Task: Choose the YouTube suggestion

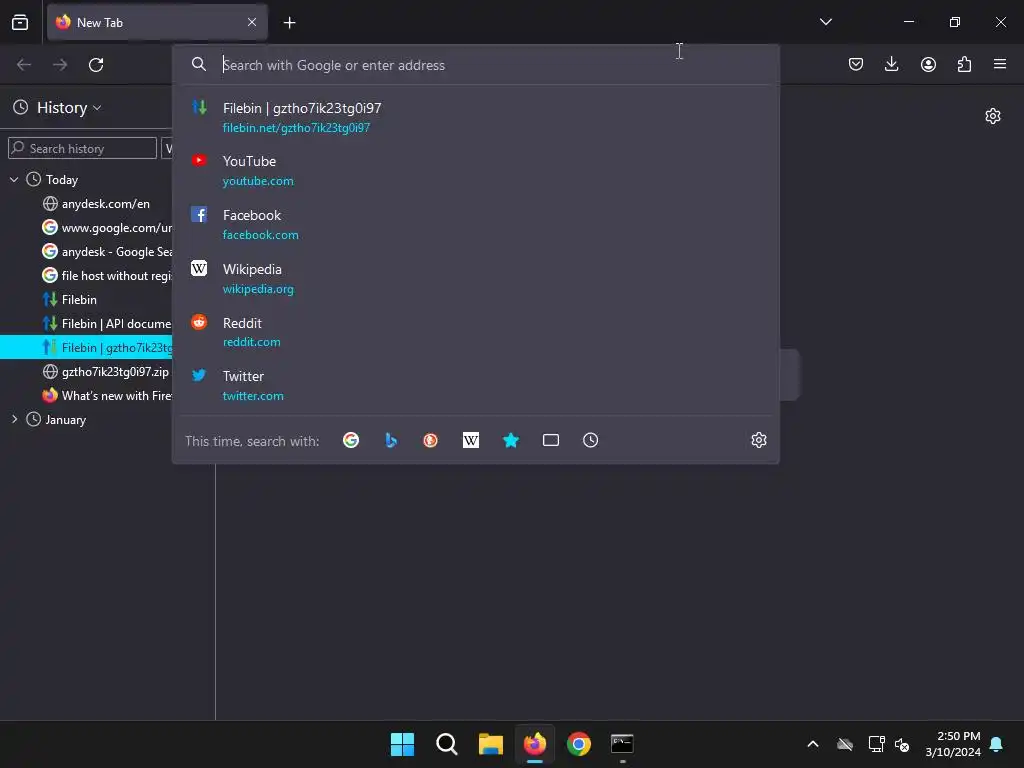Action: (475, 170)
